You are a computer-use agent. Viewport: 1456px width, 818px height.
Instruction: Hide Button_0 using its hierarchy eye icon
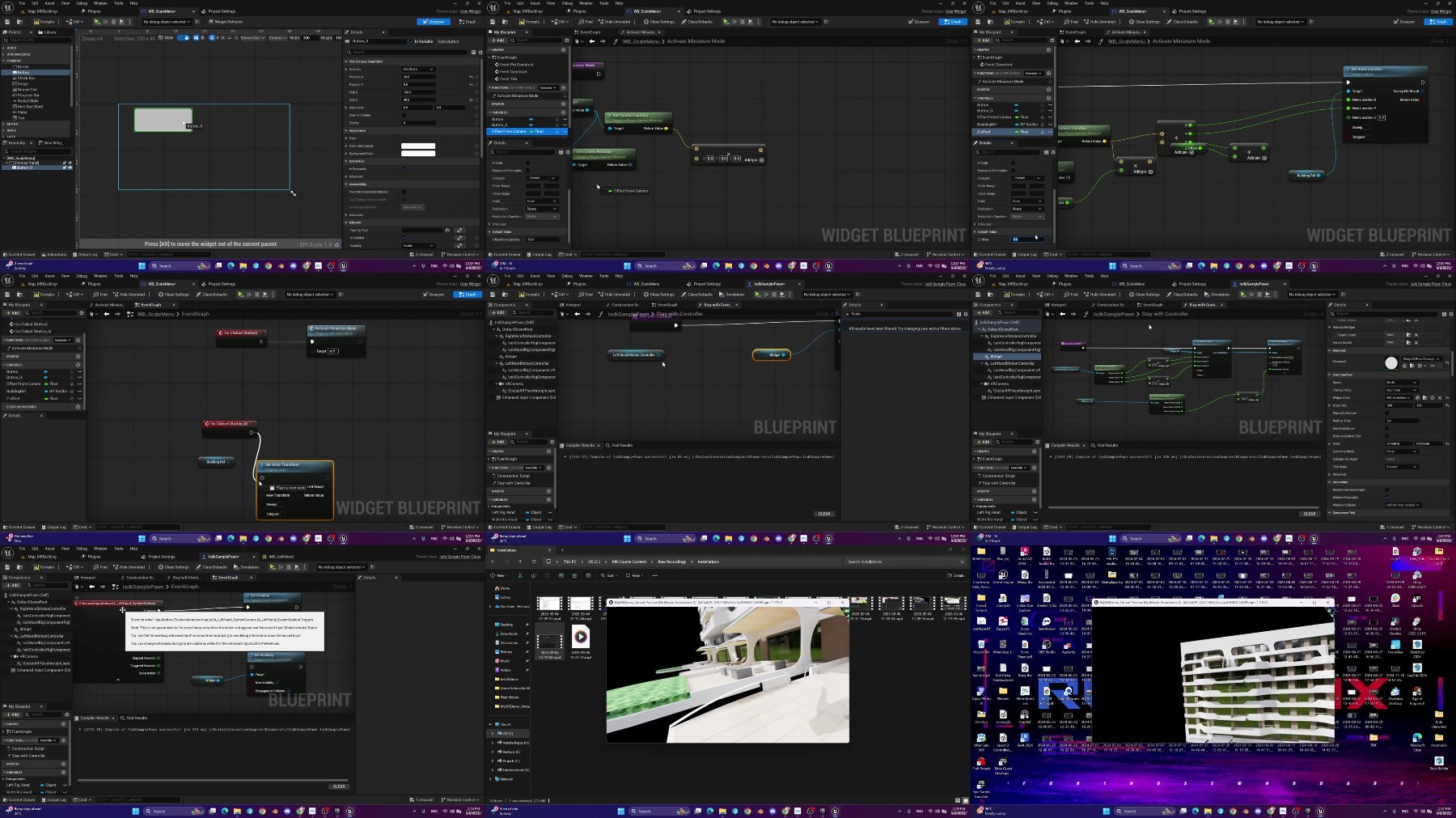[x=70, y=167]
